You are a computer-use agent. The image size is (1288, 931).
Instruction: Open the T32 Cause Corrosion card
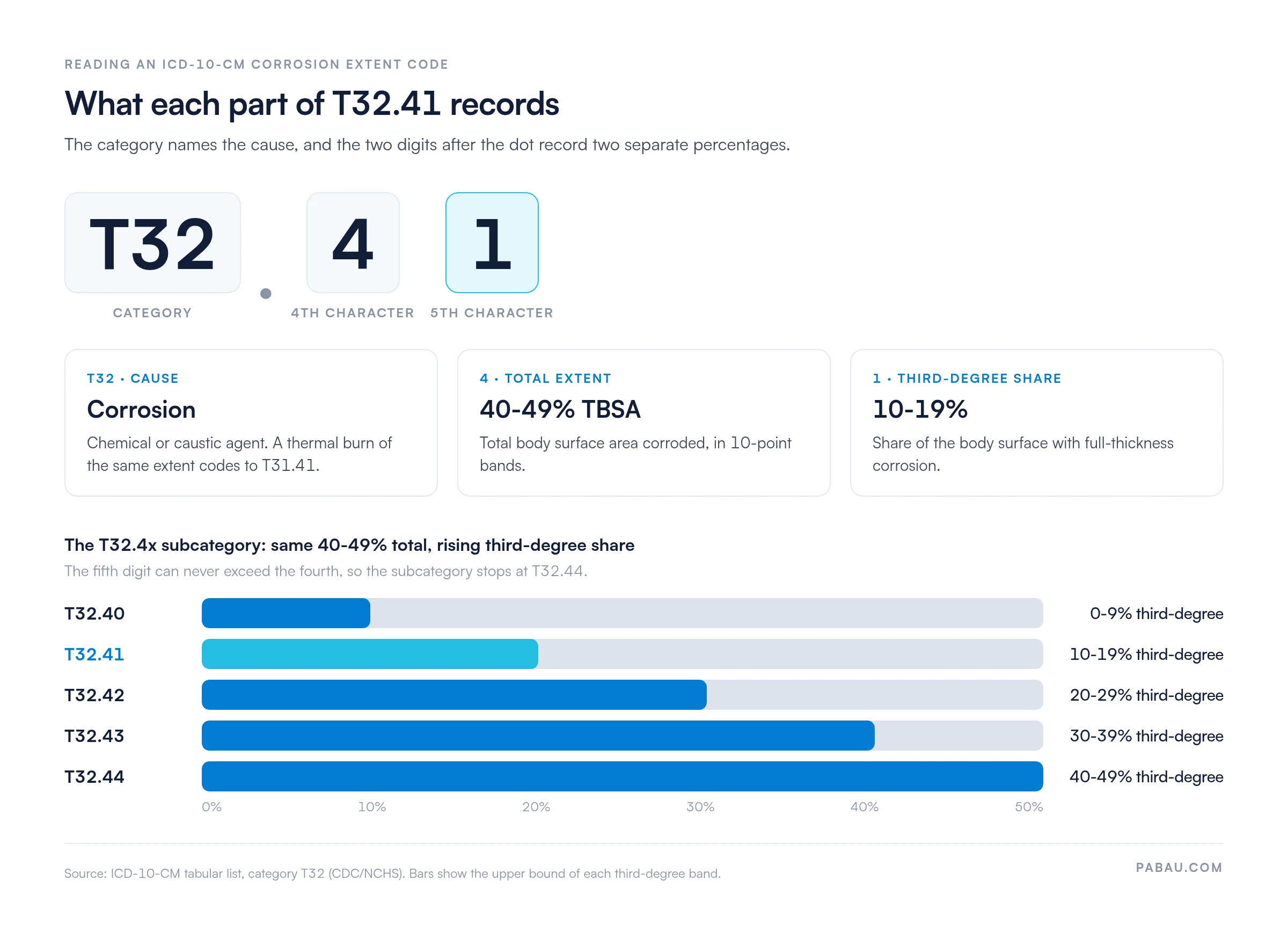tap(251, 423)
